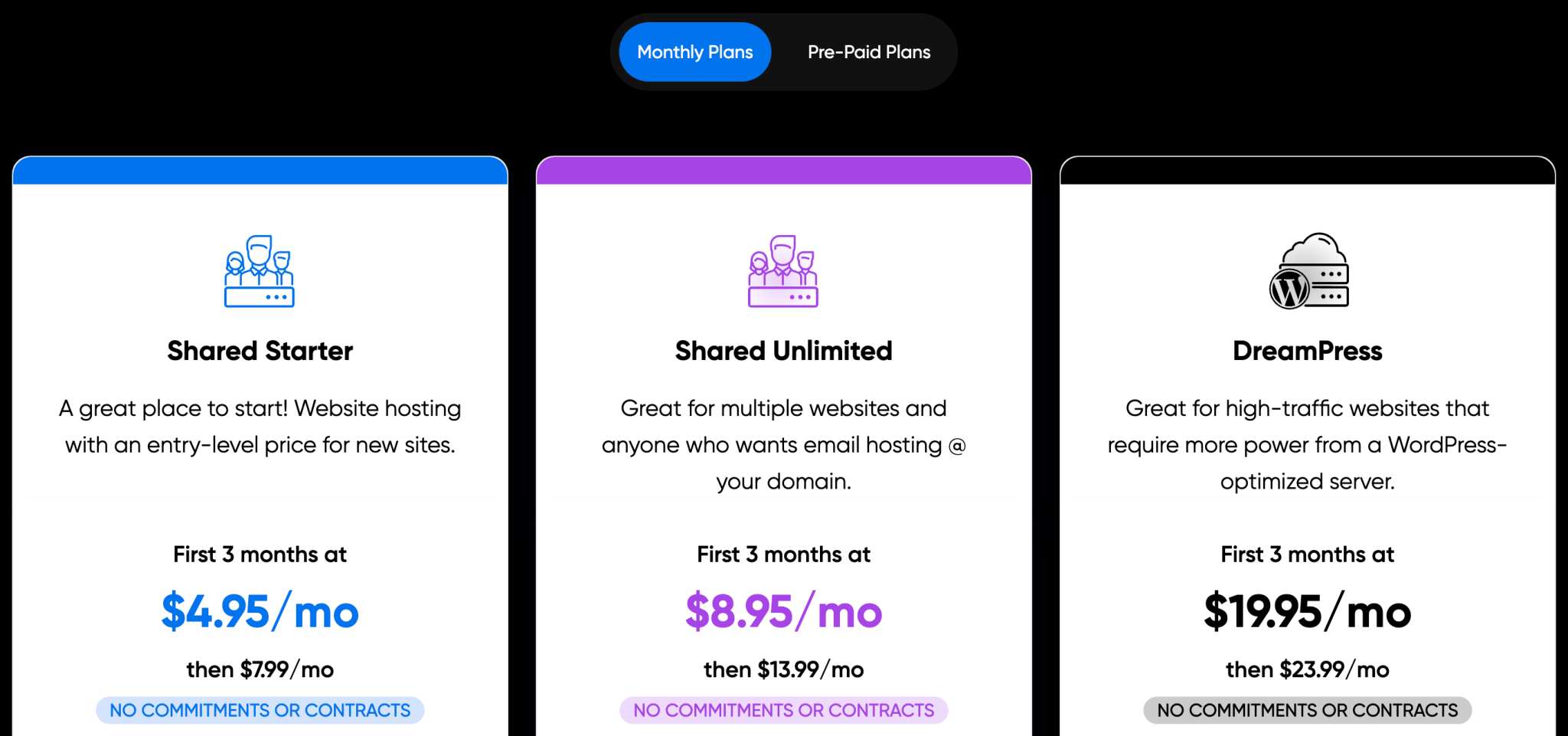The width and height of the screenshot is (1568, 736).
Task: Click the Shared Starter plan title
Action: pos(260,350)
